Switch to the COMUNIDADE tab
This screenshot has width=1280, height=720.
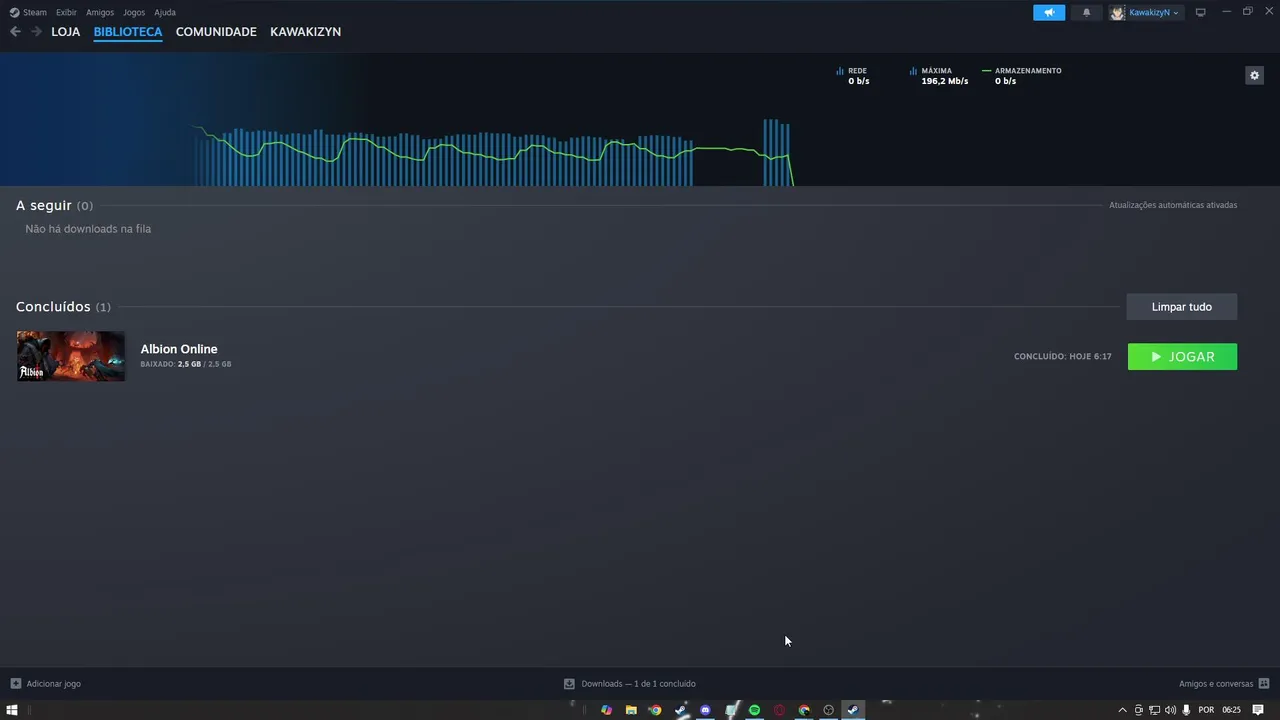(x=216, y=32)
